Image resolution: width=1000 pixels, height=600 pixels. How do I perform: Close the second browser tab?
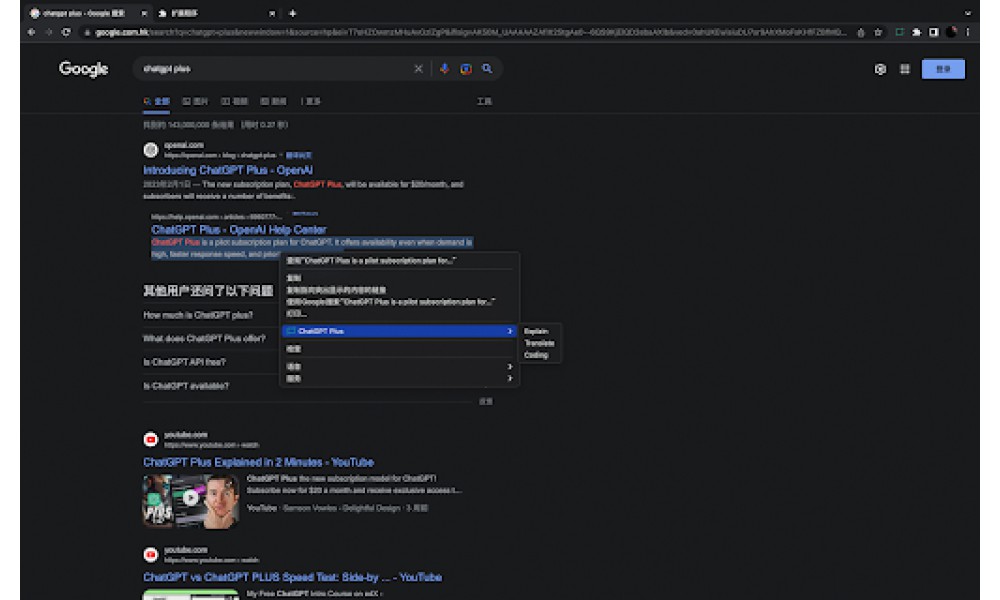tap(272, 13)
